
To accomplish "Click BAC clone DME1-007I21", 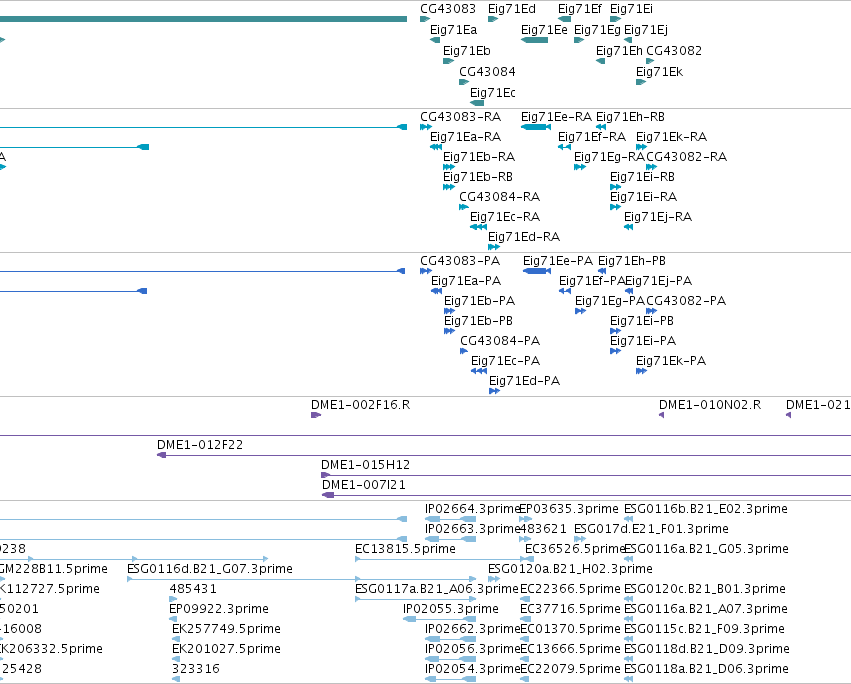I will coord(364,485).
